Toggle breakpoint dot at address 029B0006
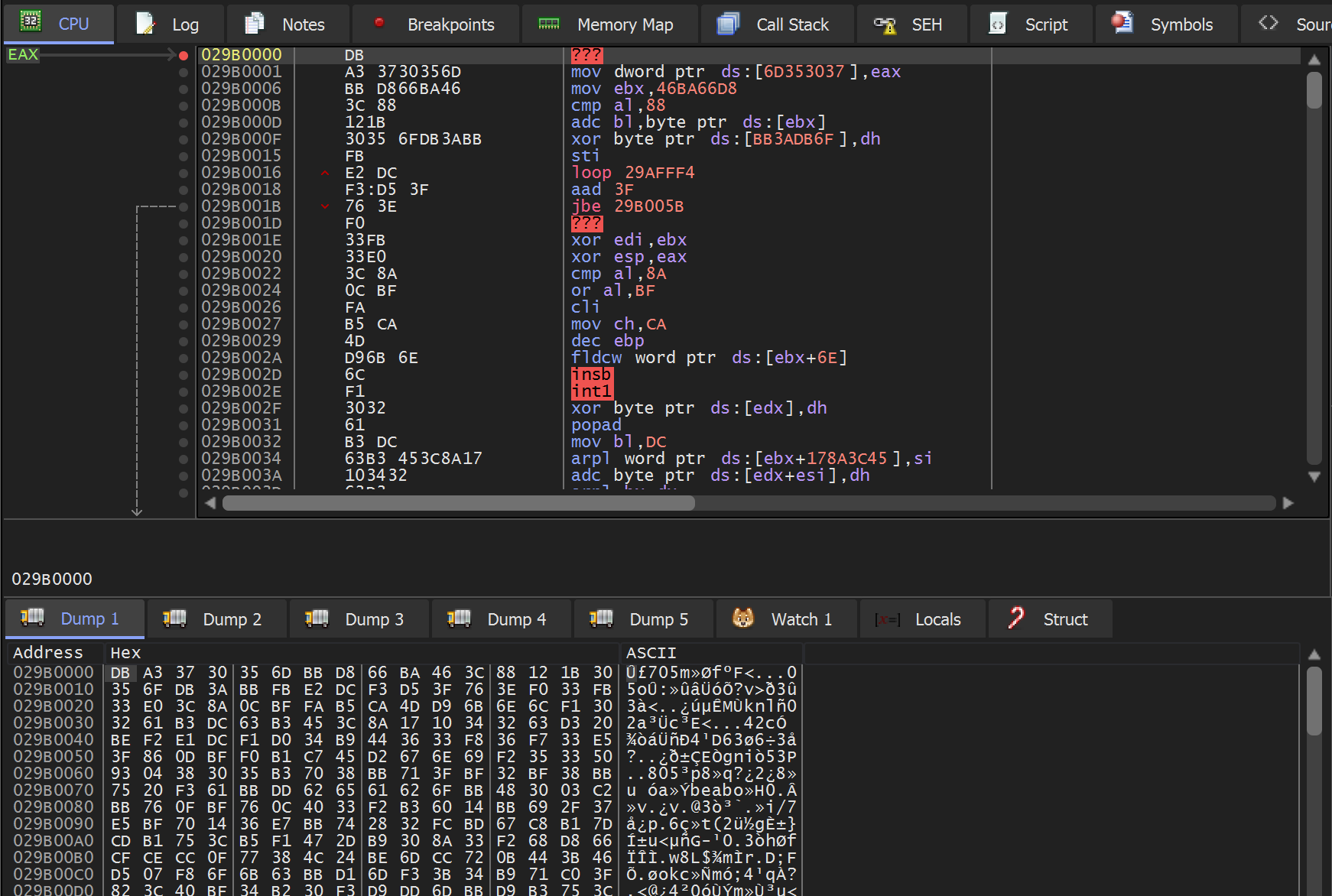Screen dimensions: 1332x896 pos(184,89)
